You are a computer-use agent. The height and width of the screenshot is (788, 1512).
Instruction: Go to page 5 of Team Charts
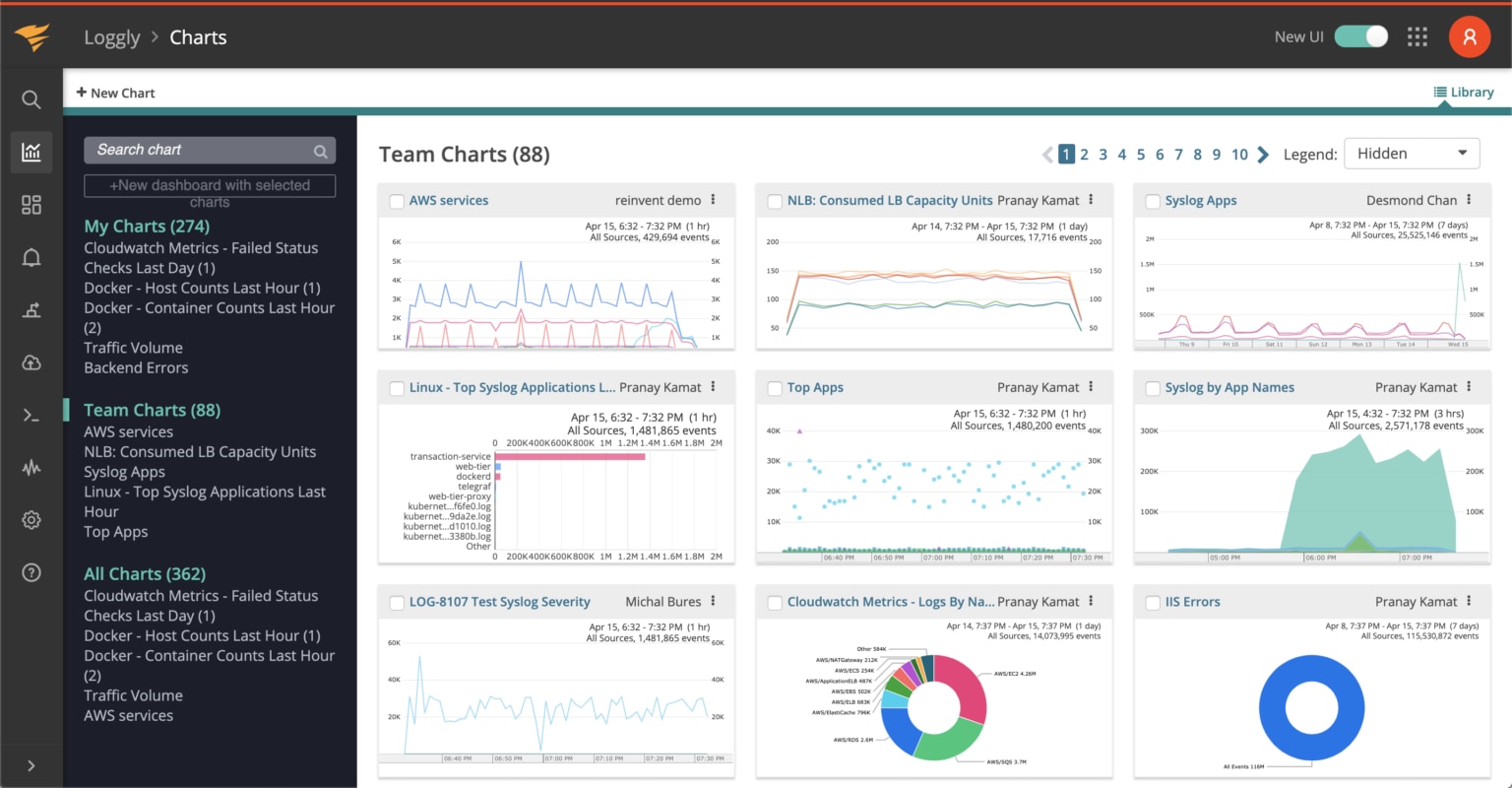point(1140,154)
